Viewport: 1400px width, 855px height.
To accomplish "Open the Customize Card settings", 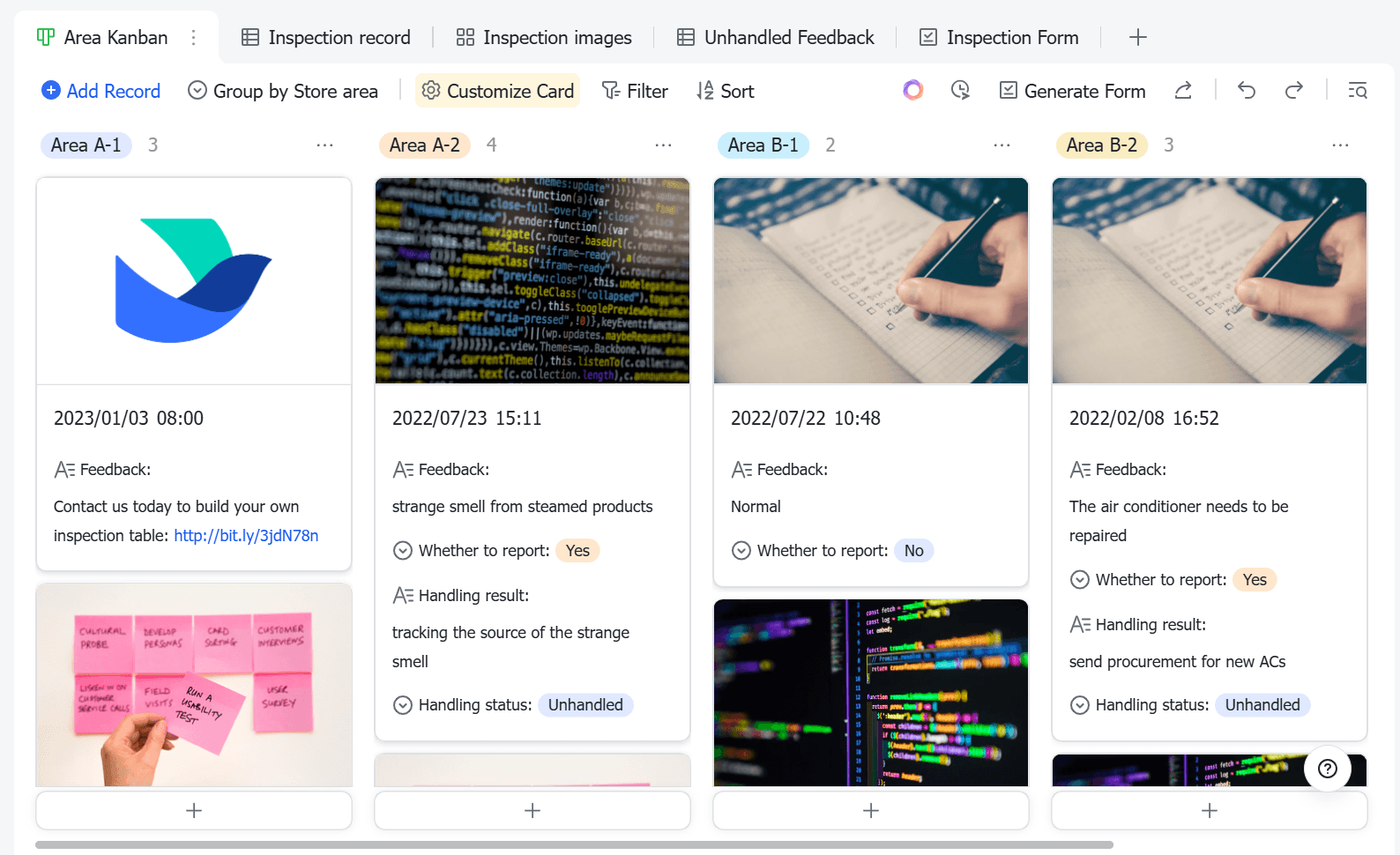I will coord(497,91).
